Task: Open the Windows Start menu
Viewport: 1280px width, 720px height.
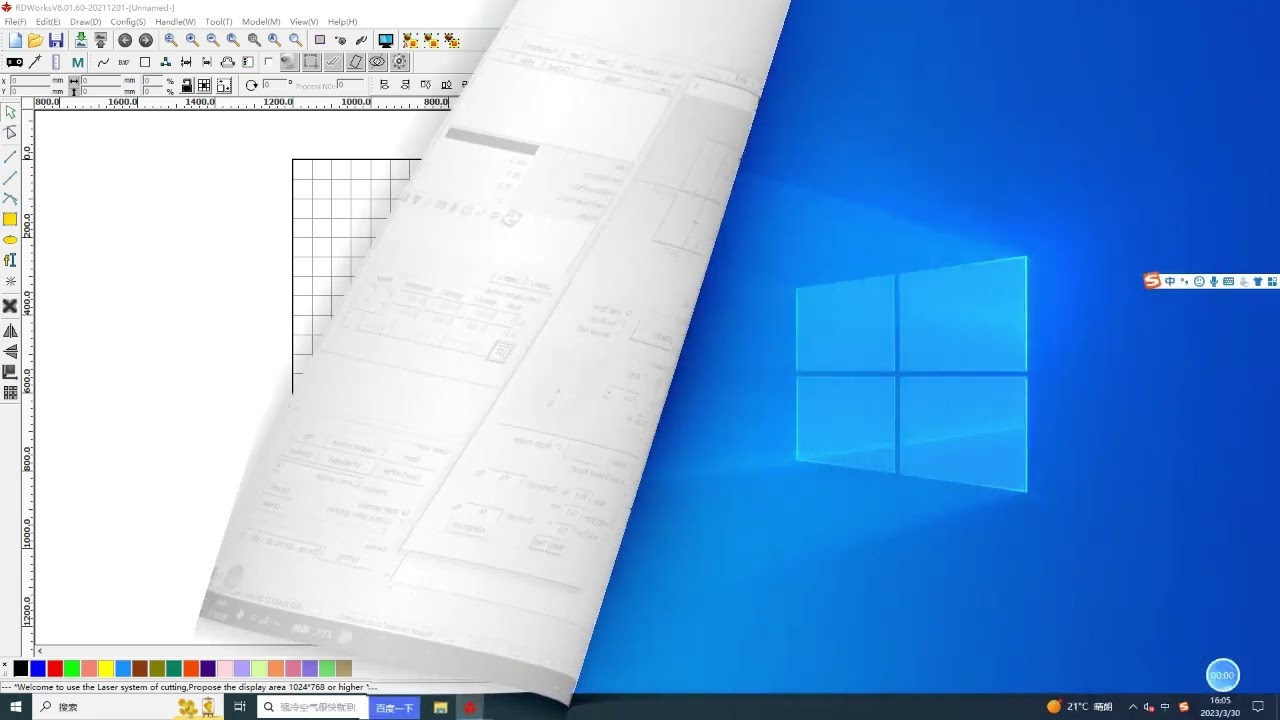Action: tap(15, 707)
